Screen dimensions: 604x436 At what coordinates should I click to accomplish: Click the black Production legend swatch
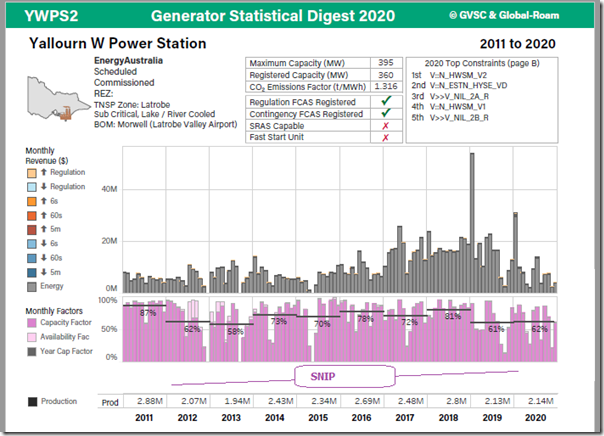[32, 402]
